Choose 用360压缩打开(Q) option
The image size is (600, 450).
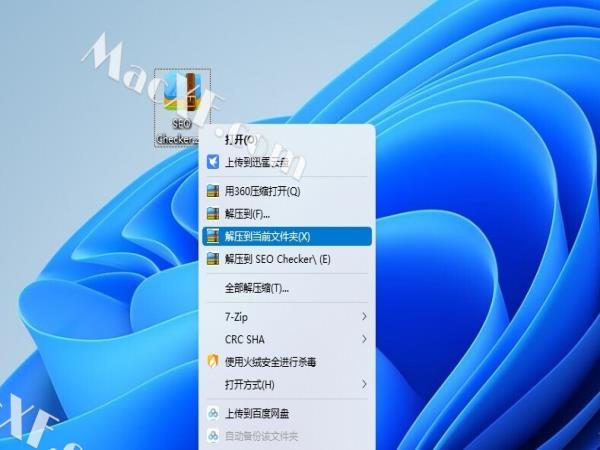[262, 191]
